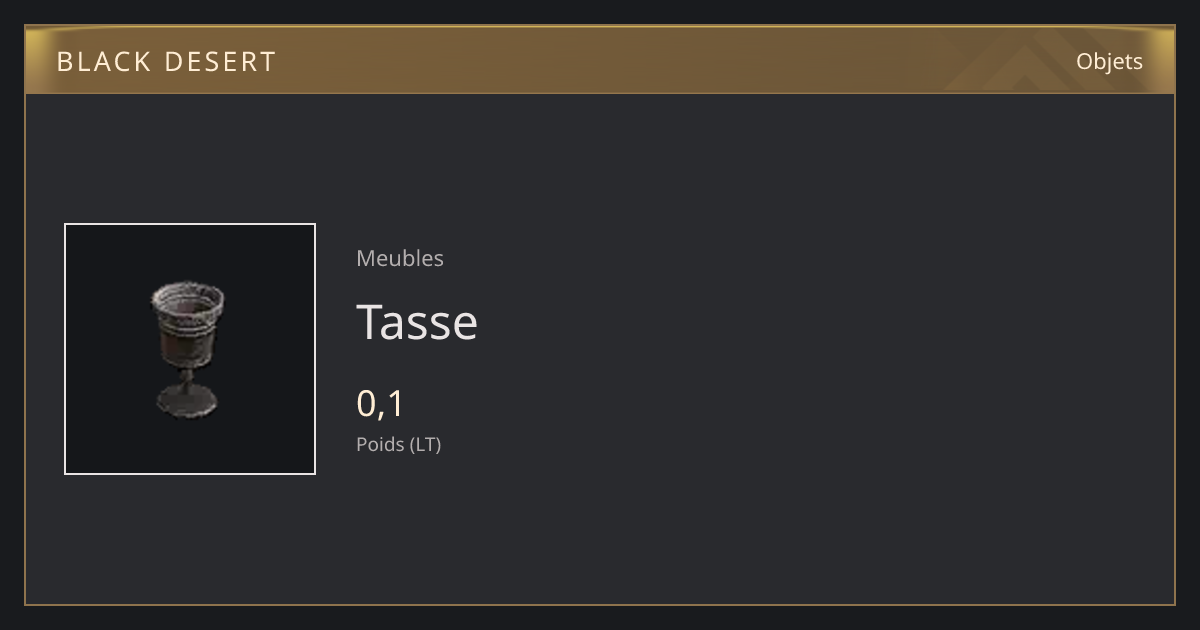The image size is (1200, 630).
Task: Select the goblet stem in the item icon
Action: pos(186,380)
